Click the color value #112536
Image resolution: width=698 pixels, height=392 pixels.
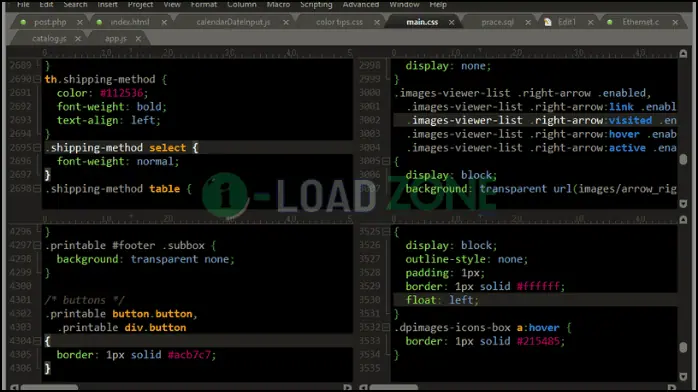[122, 93]
